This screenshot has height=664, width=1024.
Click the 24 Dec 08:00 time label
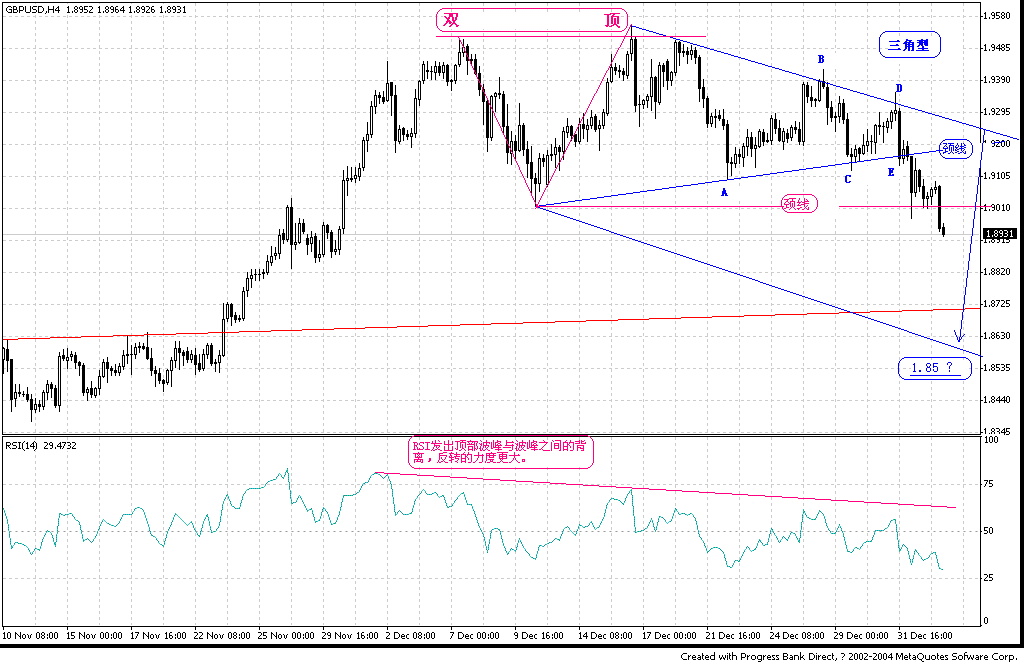pyautogui.click(x=798, y=635)
